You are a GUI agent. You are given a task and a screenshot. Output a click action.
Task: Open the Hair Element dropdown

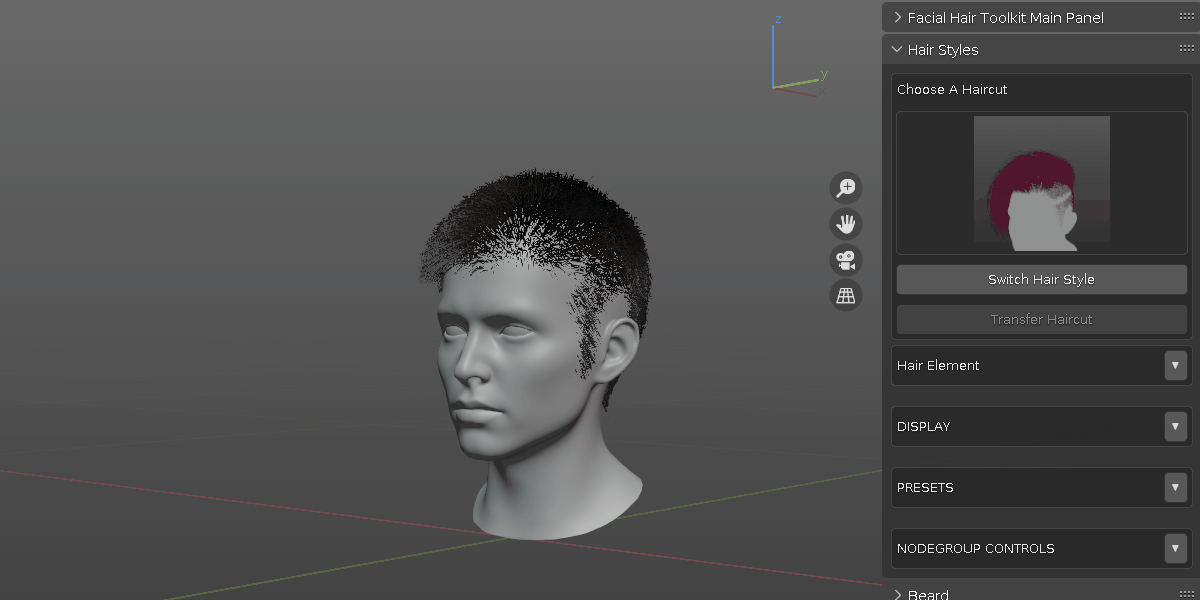coord(1175,365)
